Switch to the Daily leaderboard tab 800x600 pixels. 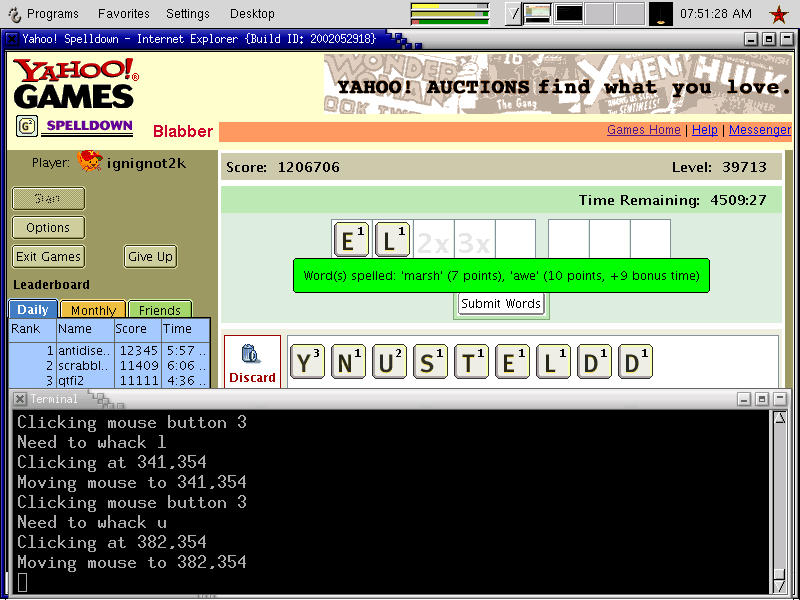33,310
